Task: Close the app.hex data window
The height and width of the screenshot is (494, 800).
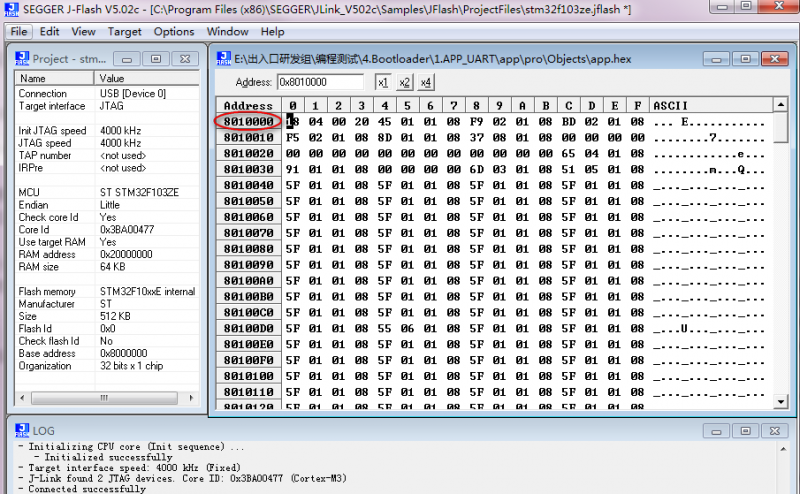Action: 774,59
